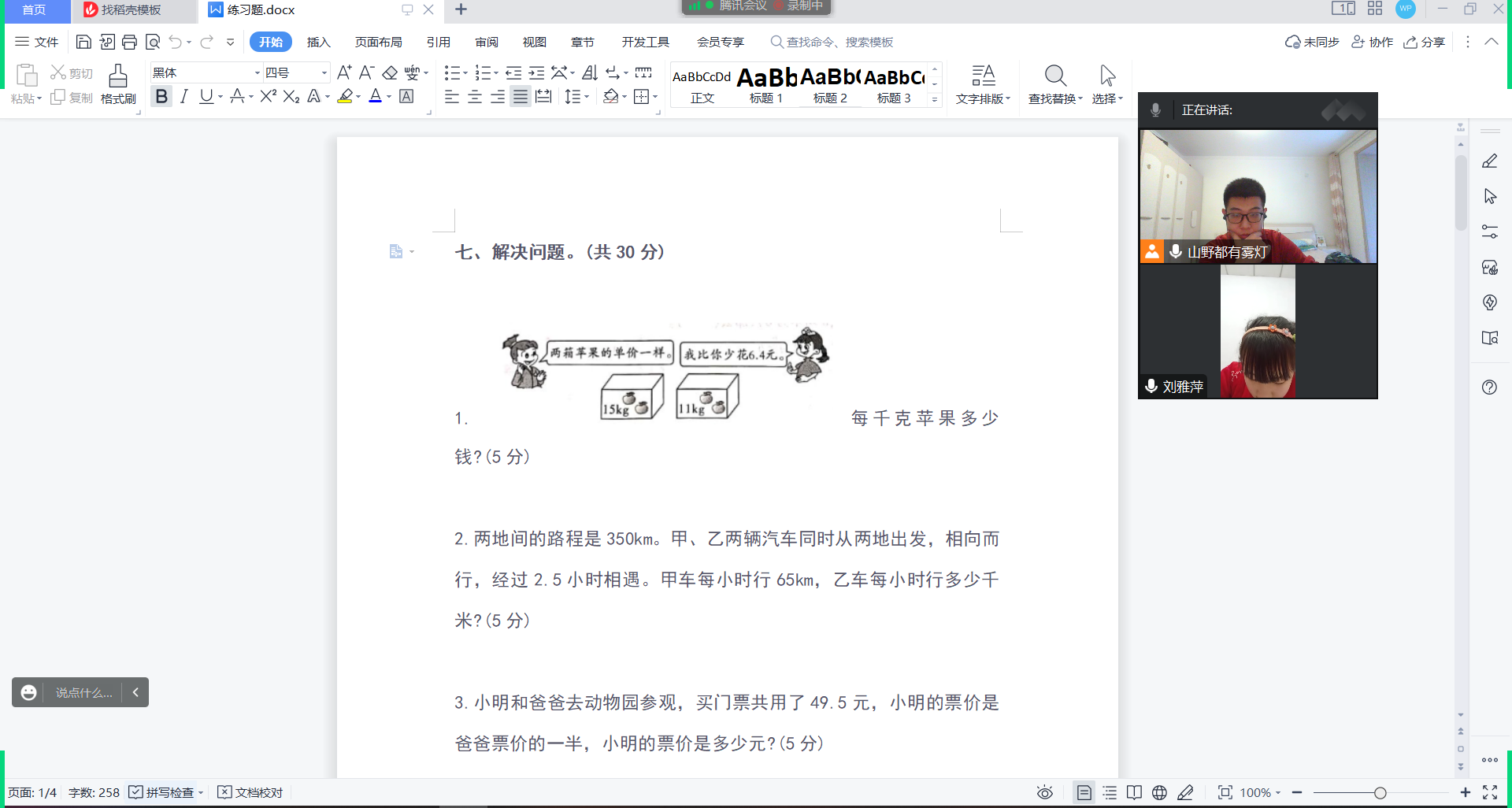
Task: Center align the paragraph
Action: [x=475, y=97]
